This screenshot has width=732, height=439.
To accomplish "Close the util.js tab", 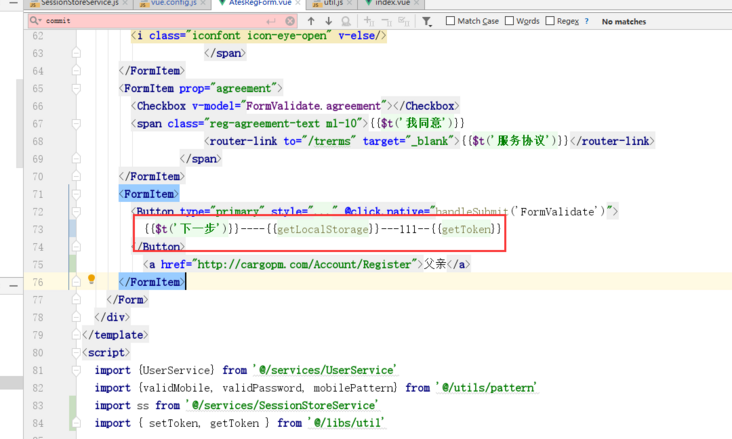I will pyautogui.click(x=349, y=3).
